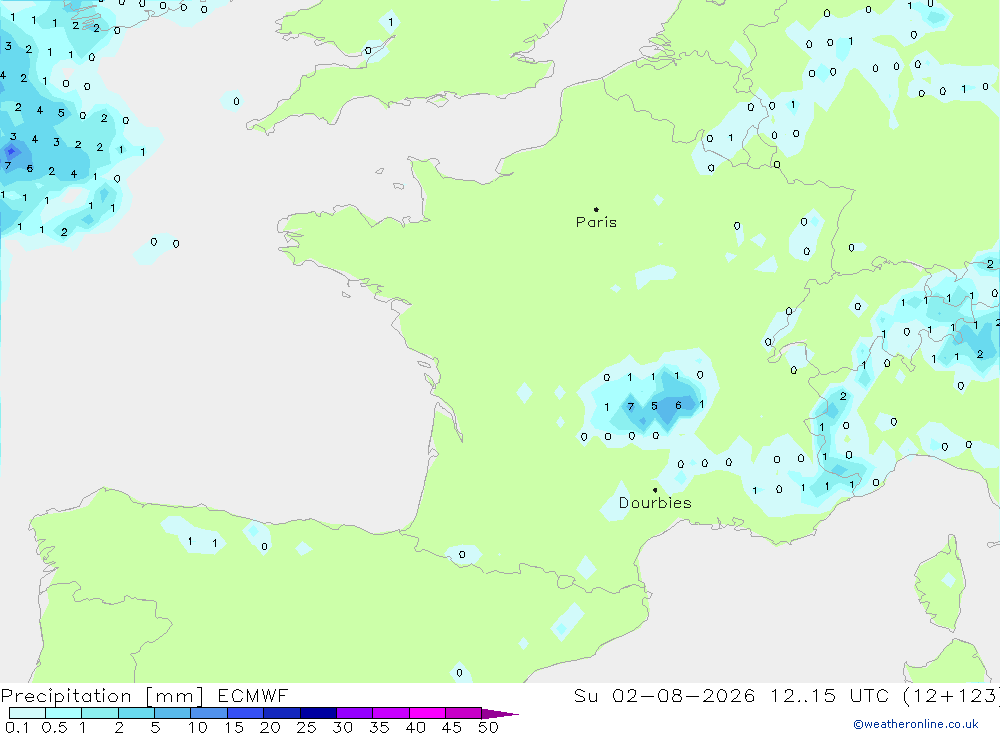The image size is (1000, 733).
Task: Click the 6 mm value north of Dourbies
Action: 678,405
